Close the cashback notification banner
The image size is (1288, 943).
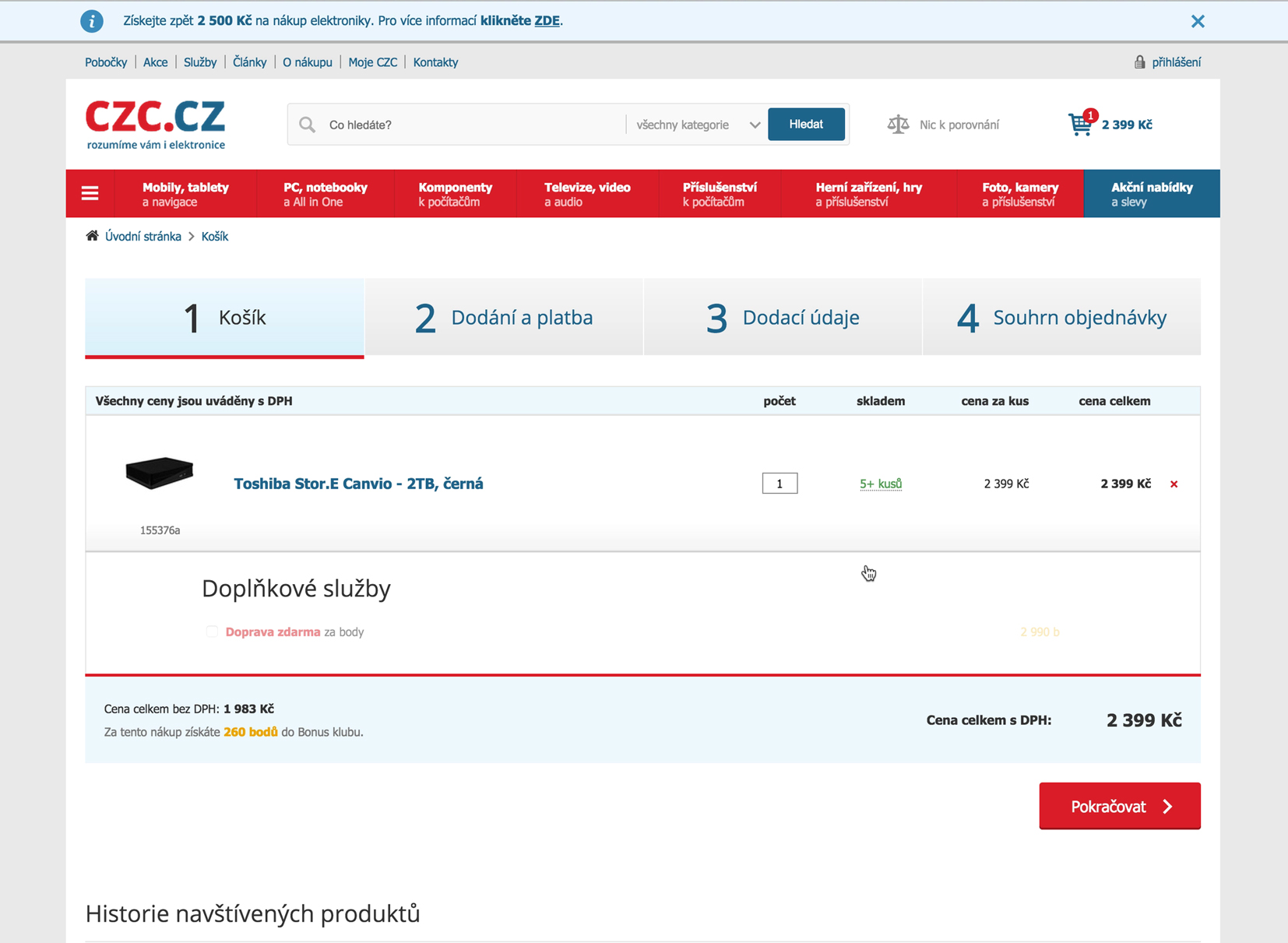[x=1198, y=21]
